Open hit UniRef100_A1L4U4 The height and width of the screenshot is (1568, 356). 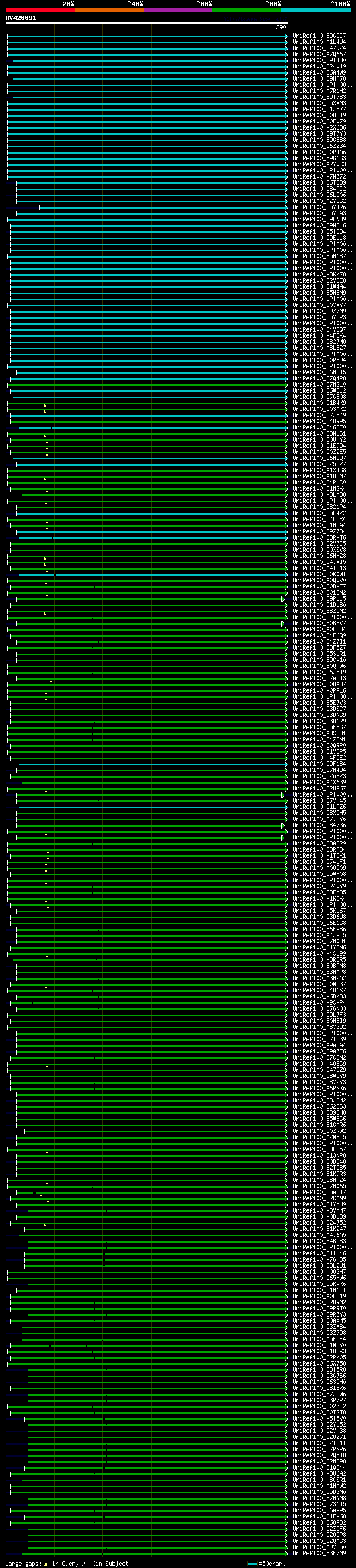click(319, 42)
